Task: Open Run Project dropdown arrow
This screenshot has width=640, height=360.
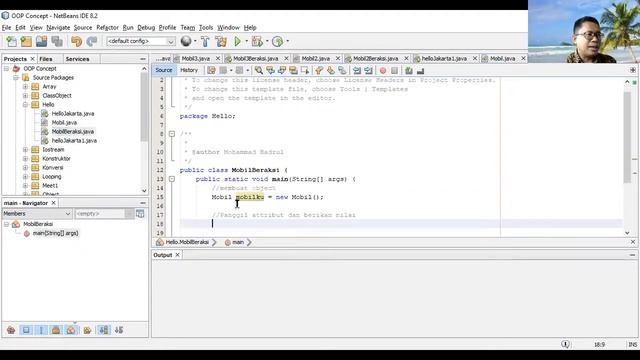Action: (x=246, y=41)
